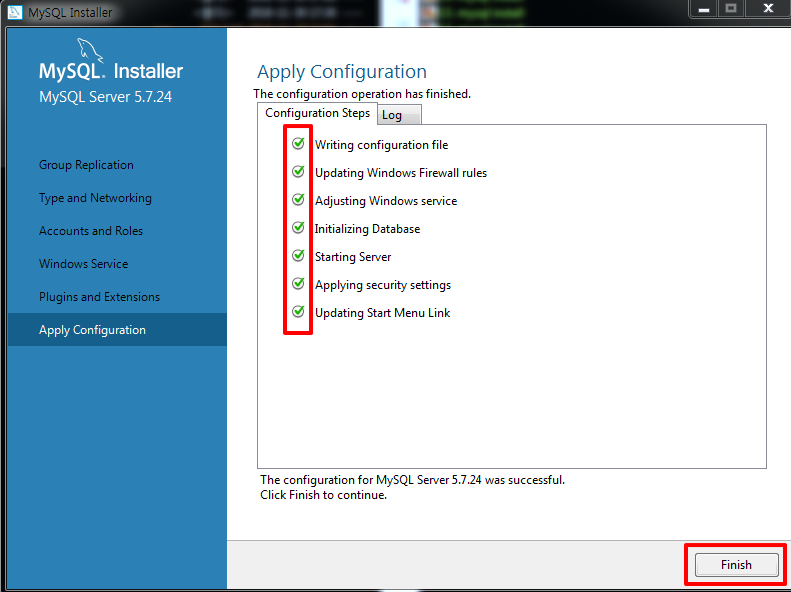Click the 'Starting Server' step text
Viewport: 791px width, 592px height.
click(353, 257)
